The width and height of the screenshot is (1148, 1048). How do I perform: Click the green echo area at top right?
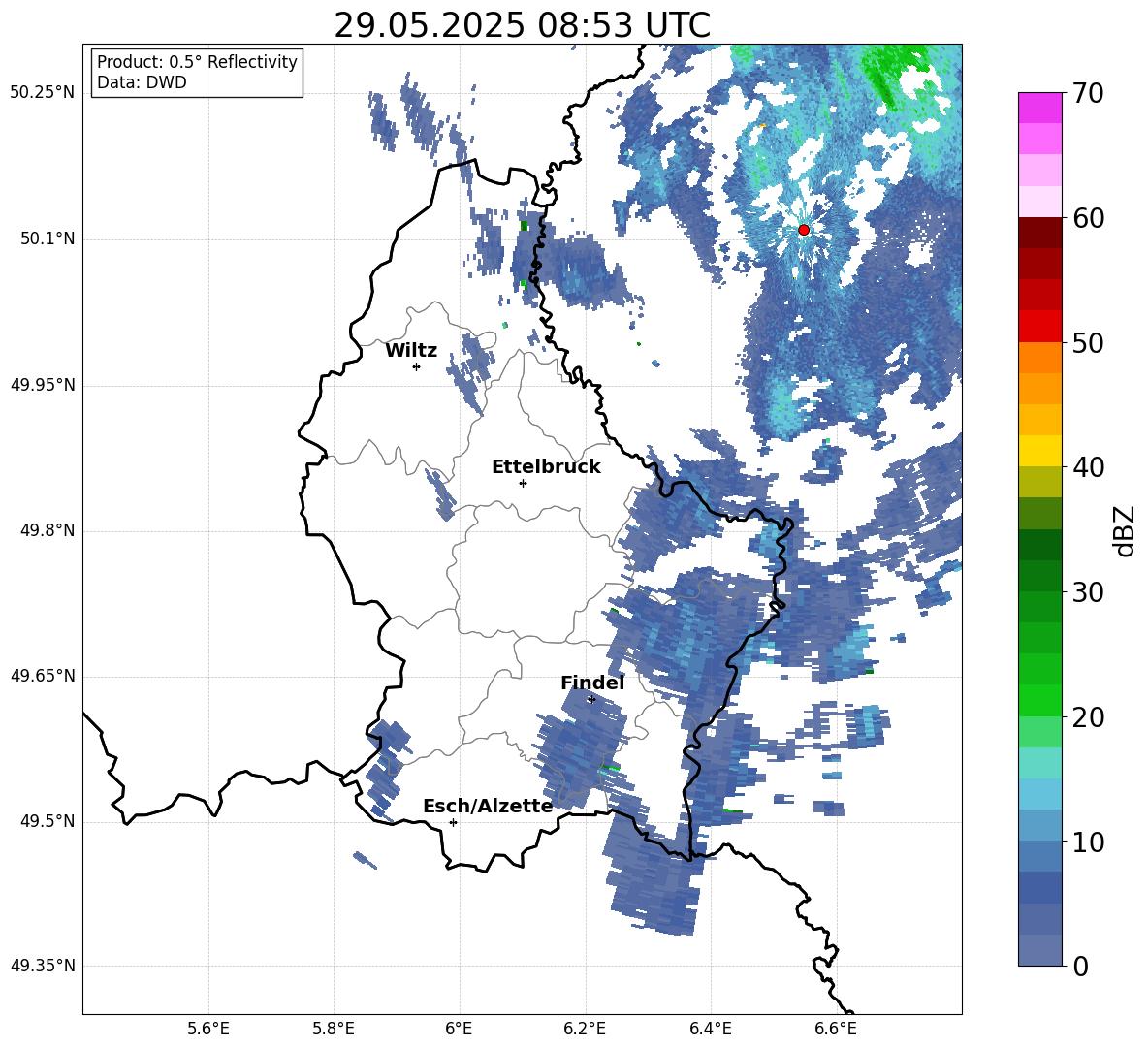point(895,73)
